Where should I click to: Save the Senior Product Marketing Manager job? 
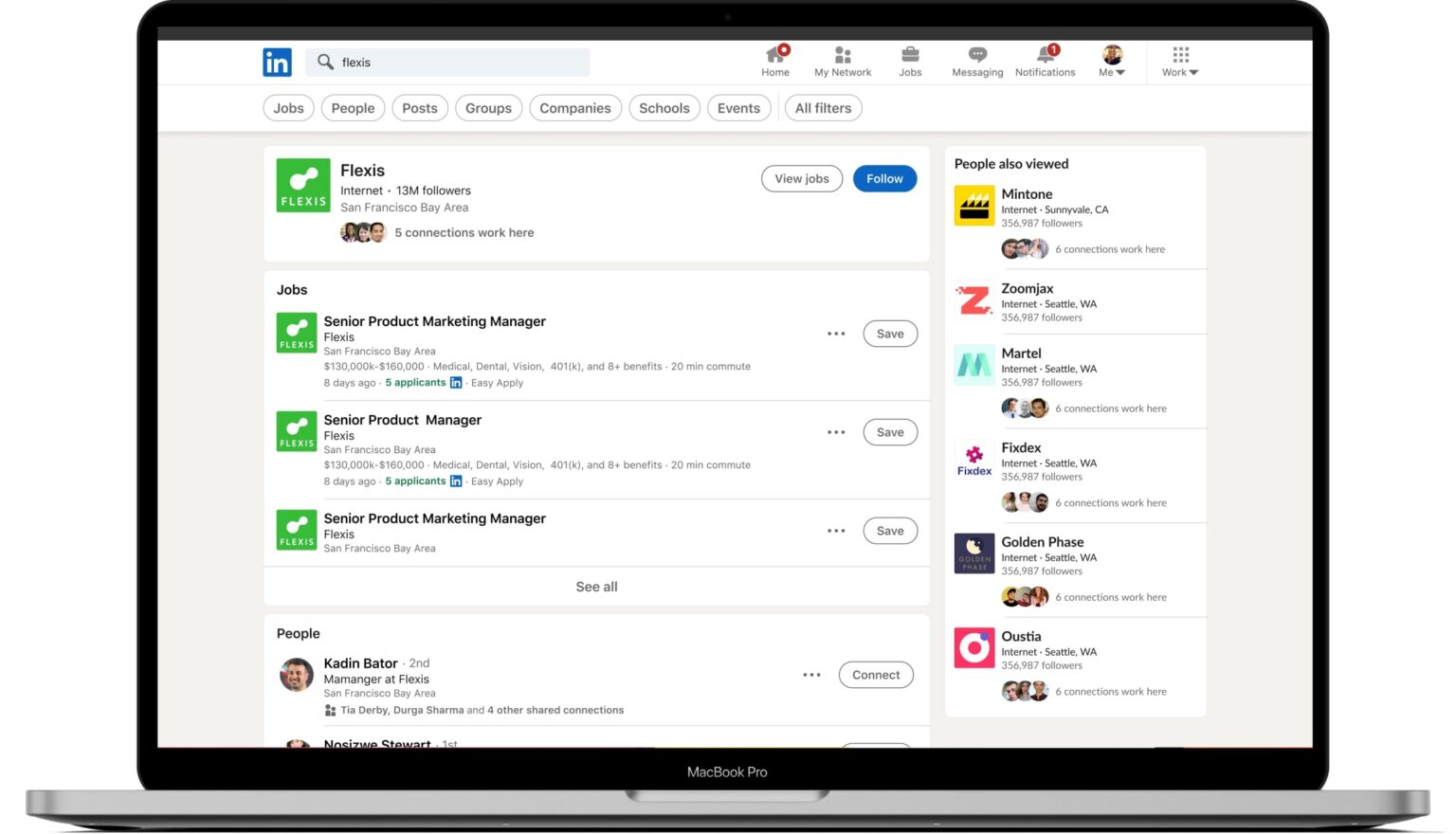tap(889, 333)
